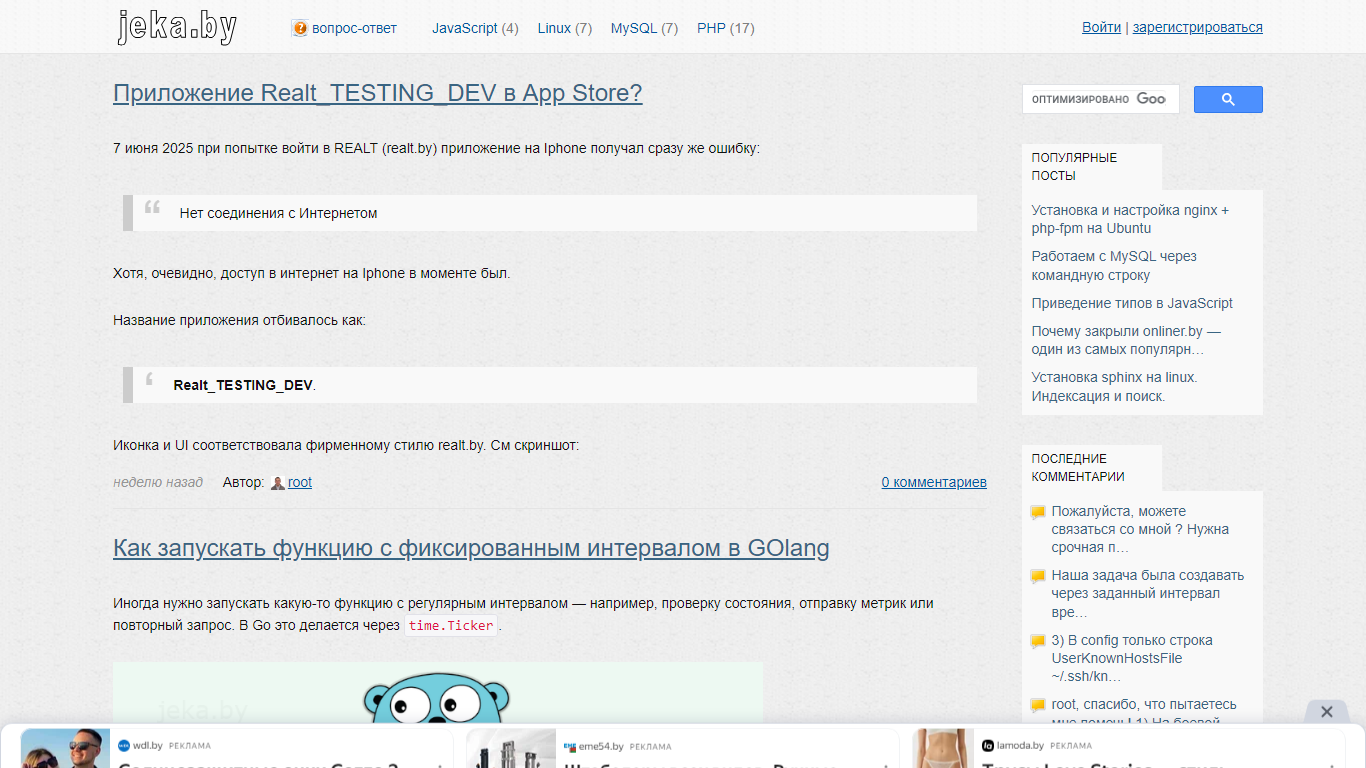The height and width of the screenshot is (768, 1366).
Task: Click the вопрос-ответ question mark icon
Action: 299,28
